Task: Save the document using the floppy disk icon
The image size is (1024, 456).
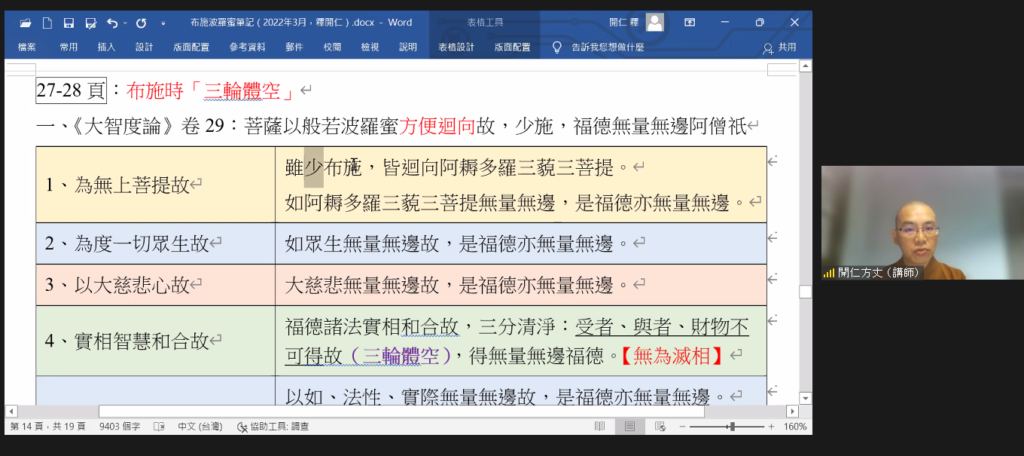Action: (x=67, y=22)
